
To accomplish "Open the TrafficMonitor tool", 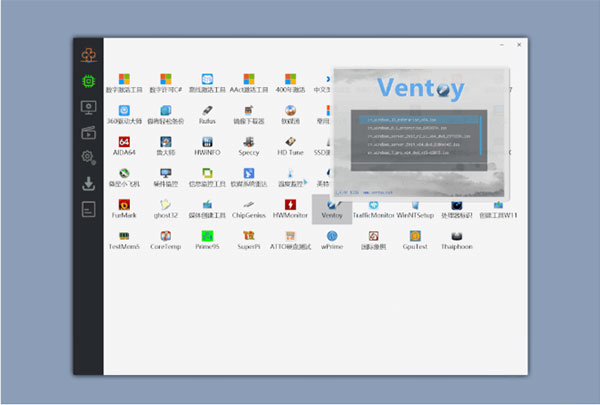I will click(x=373, y=207).
